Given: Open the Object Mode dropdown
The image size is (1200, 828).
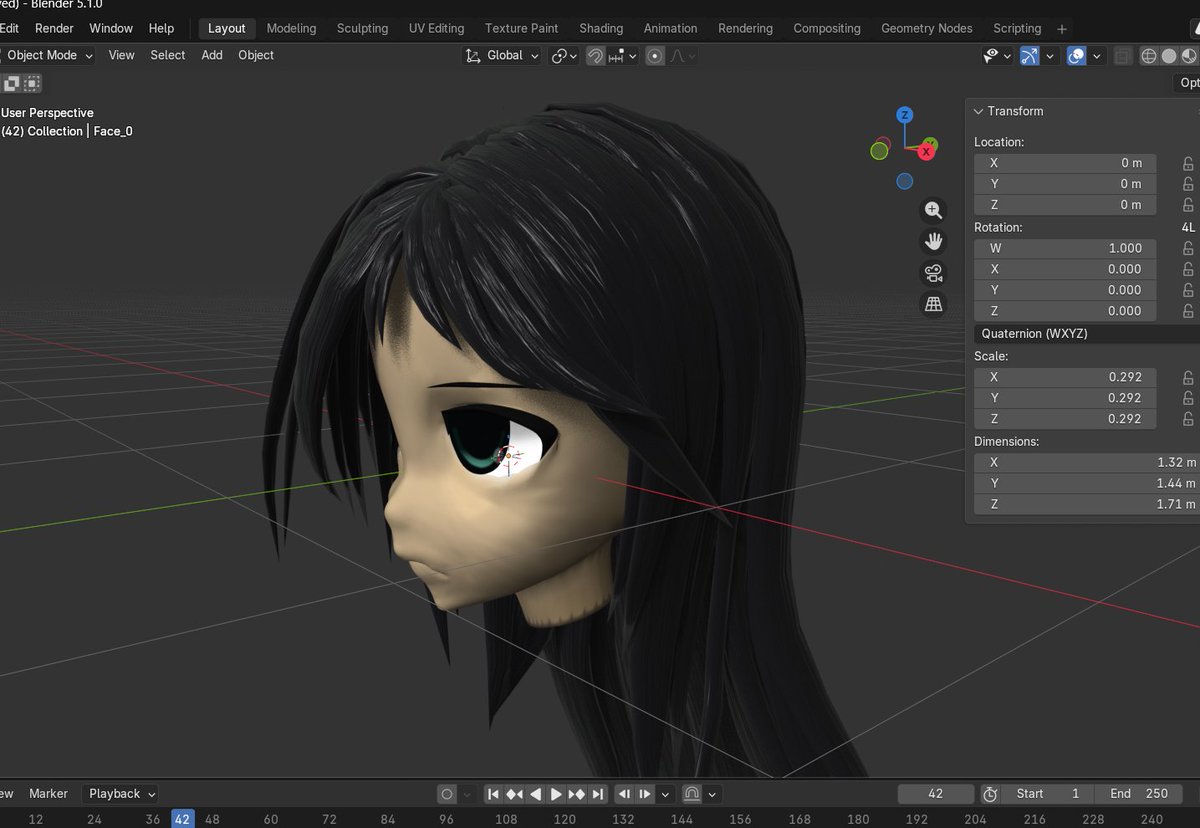Looking at the screenshot, I should click(48, 56).
